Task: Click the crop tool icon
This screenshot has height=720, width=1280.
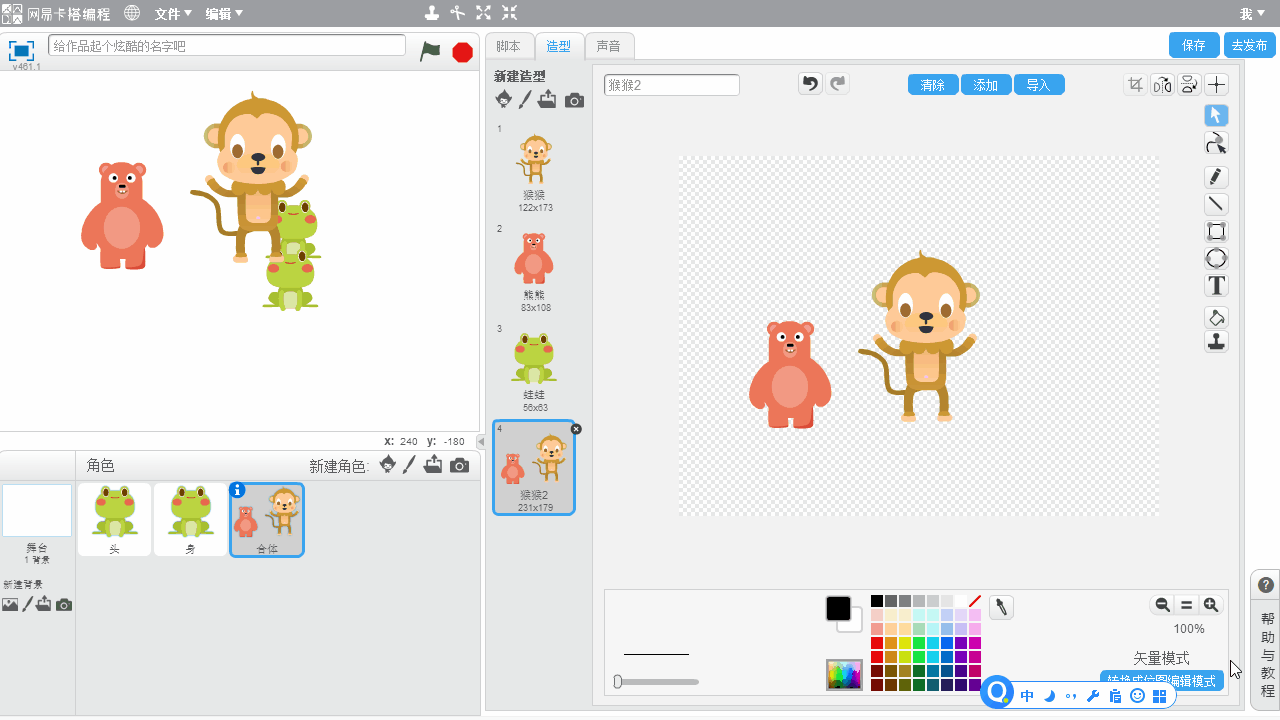Action: pos(1135,85)
